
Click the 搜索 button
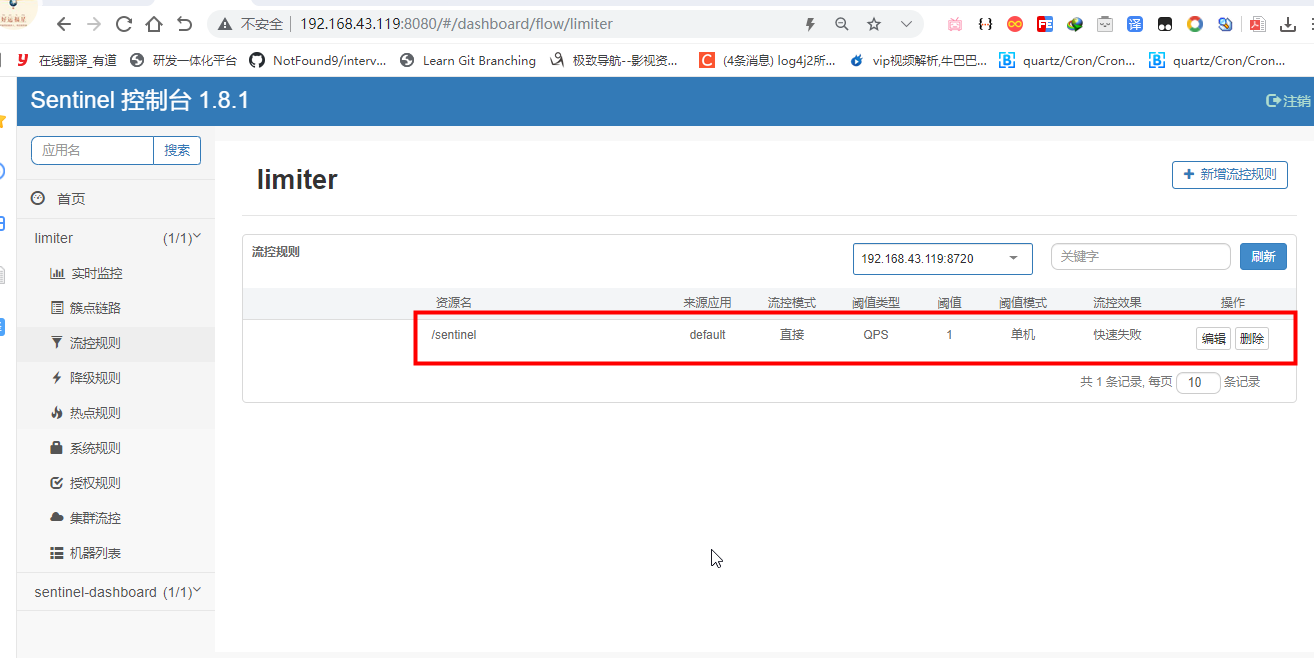pyautogui.click(x=177, y=150)
